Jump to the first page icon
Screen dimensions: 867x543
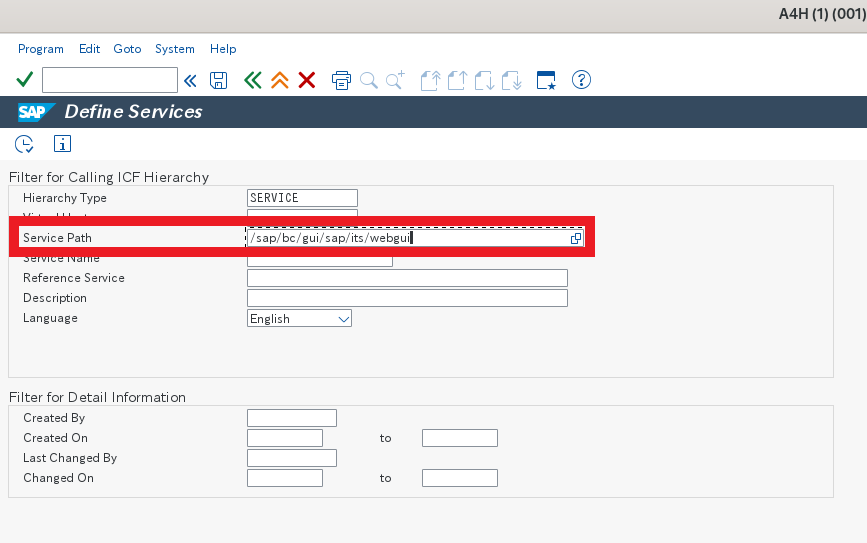[x=431, y=80]
